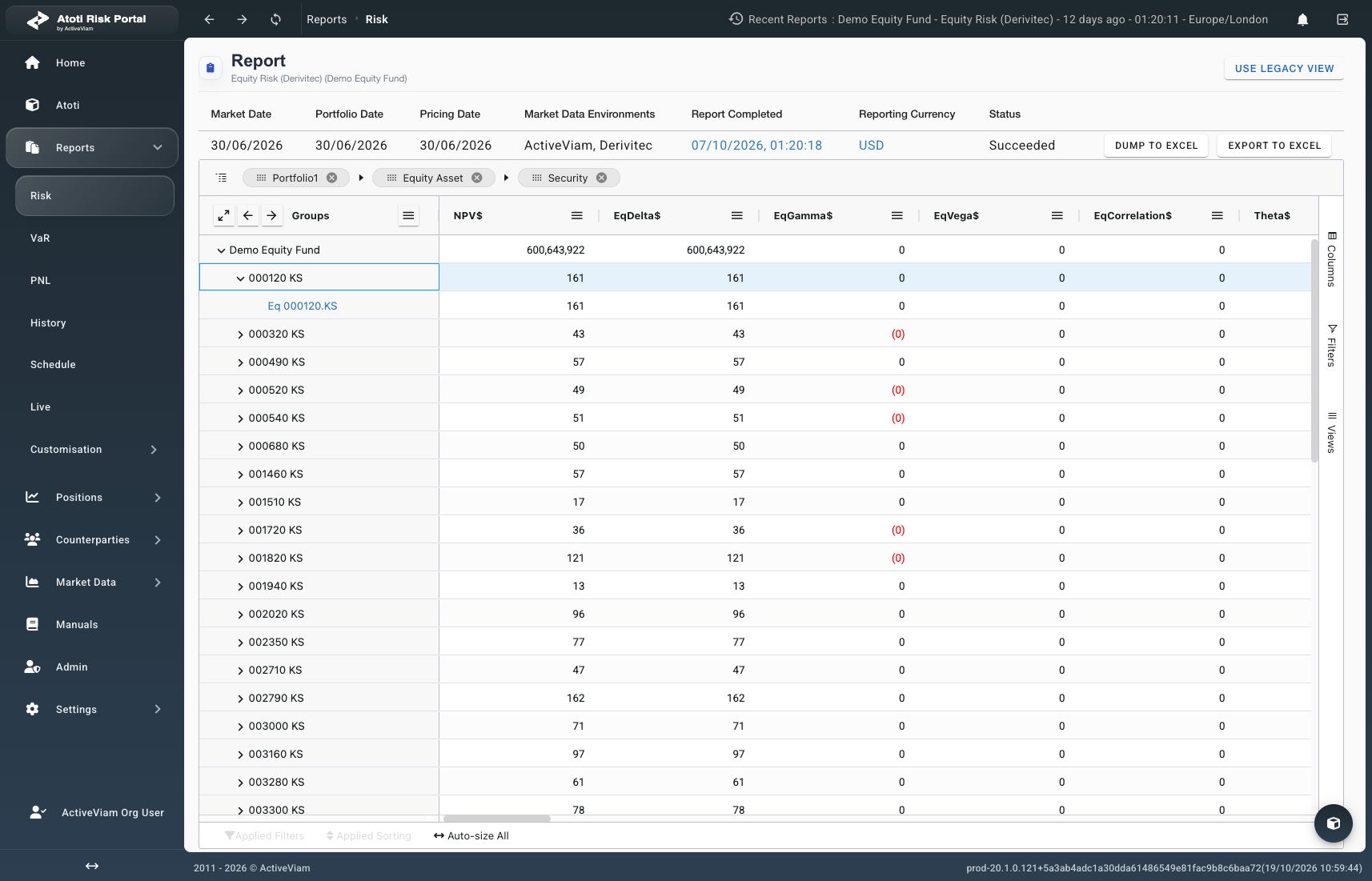Open the EqVega$ column menu

click(1057, 215)
